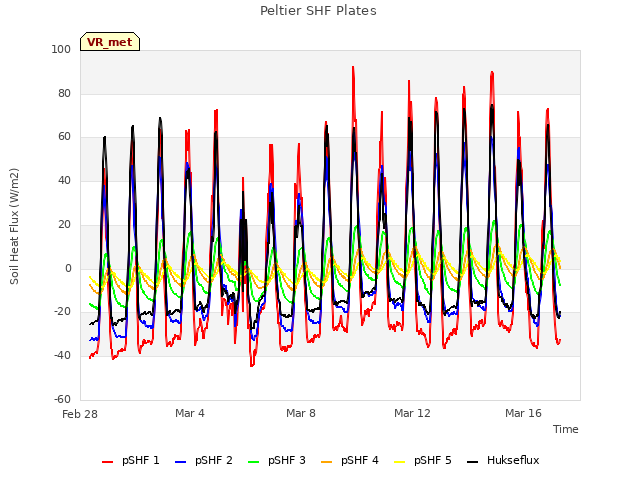Toggle the Hukseflux legend entry
Screen dimensions: 640x480
[x=503, y=460]
